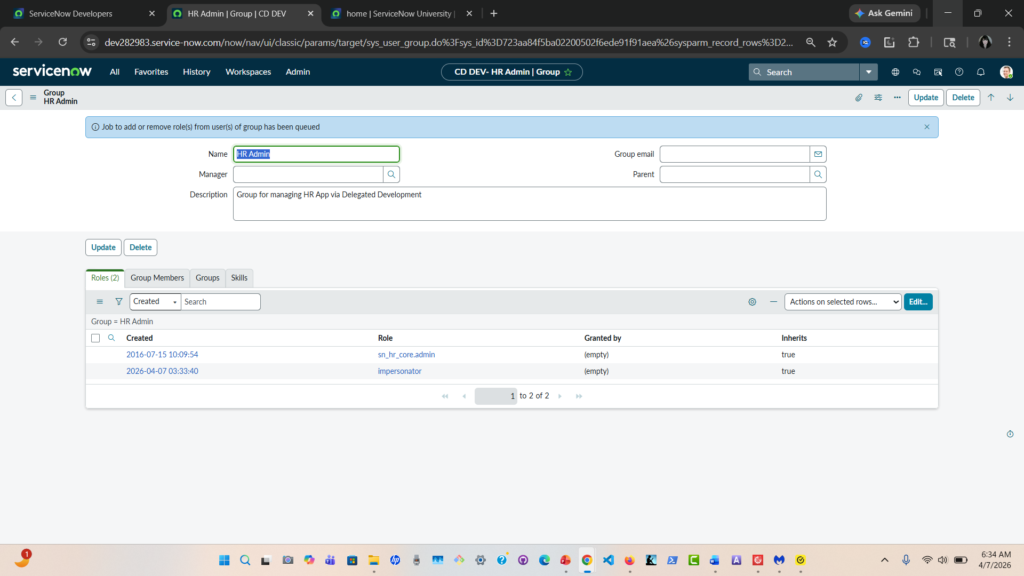Click the filter funnel icon in Roles list
The image size is (1024, 576).
pos(119,301)
